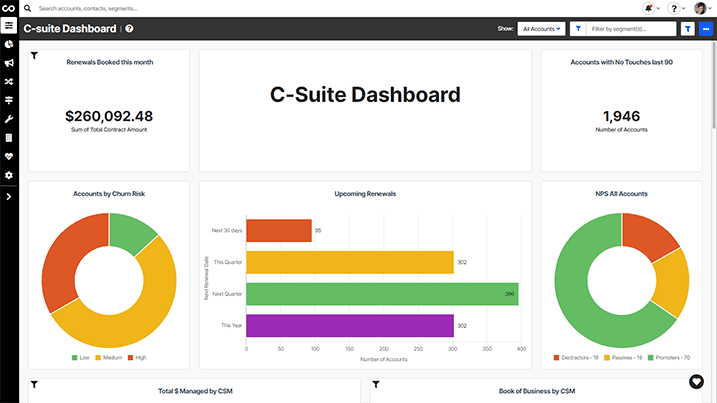
Task: Click the filter icon on Renewals Booked card
Action: [34, 56]
